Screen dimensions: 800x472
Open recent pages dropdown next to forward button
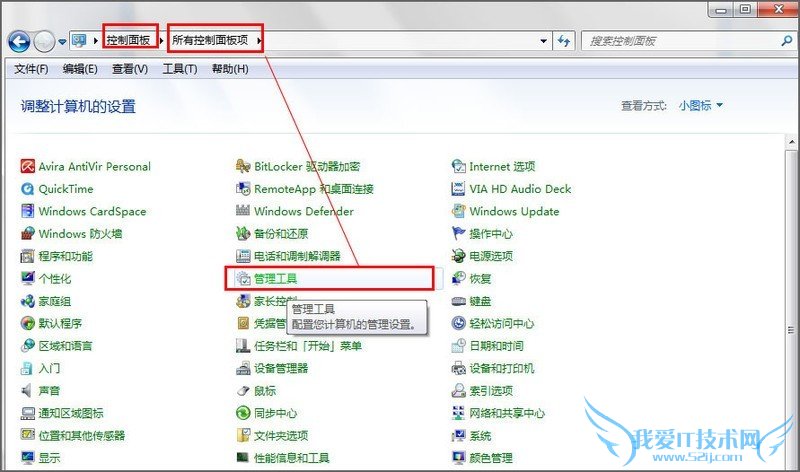click(62, 42)
